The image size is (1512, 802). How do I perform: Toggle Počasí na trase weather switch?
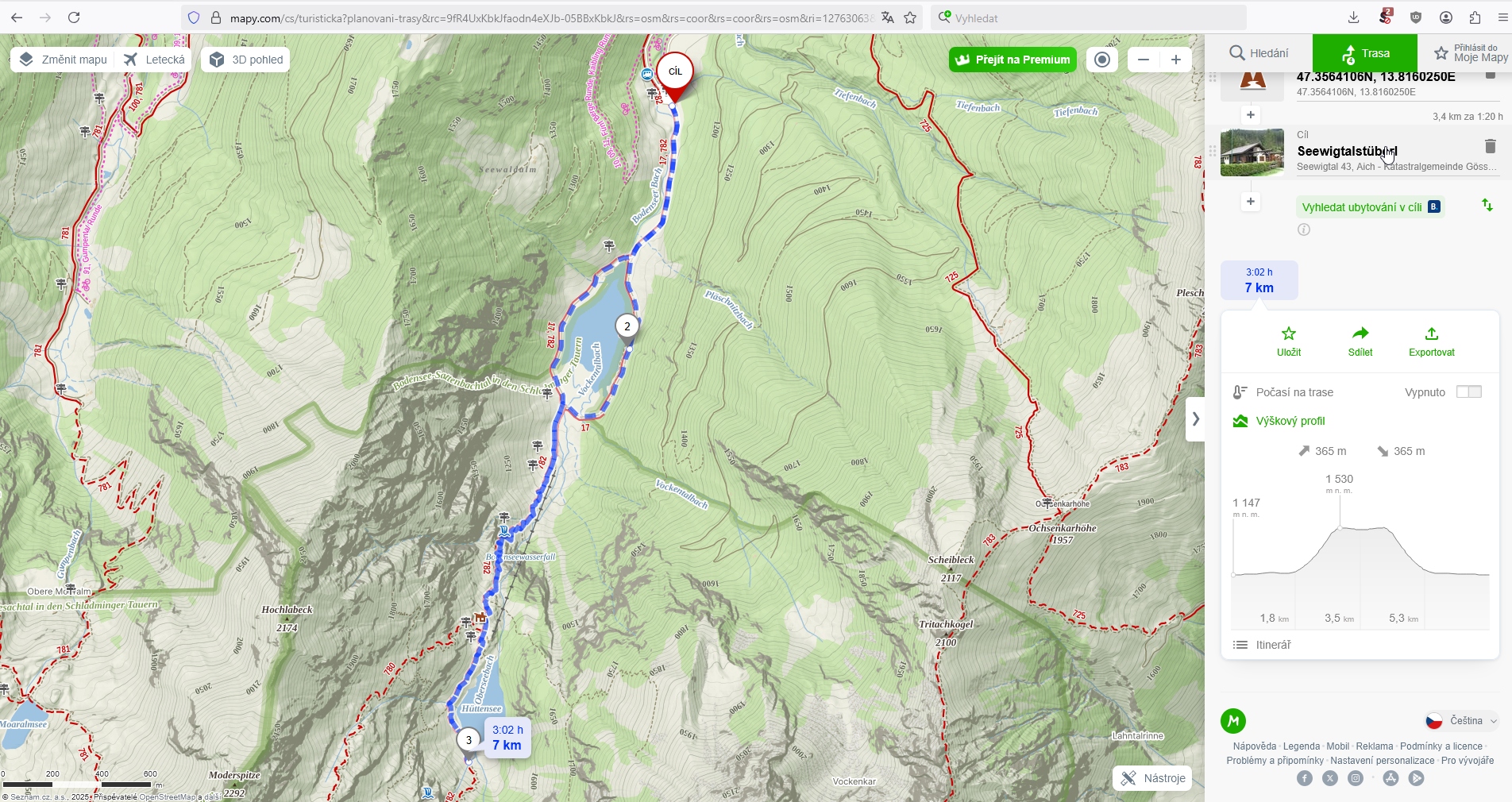pyautogui.click(x=1469, y=391)
